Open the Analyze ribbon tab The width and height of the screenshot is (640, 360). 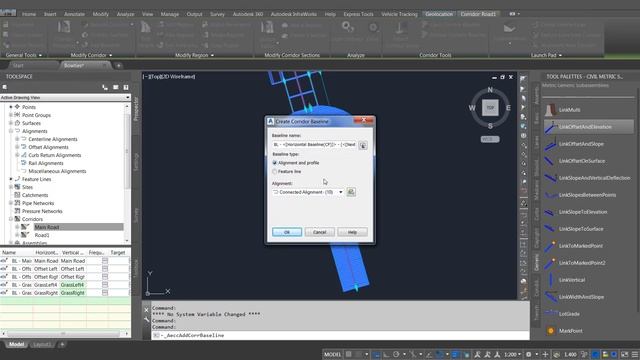tap(125, 14)
